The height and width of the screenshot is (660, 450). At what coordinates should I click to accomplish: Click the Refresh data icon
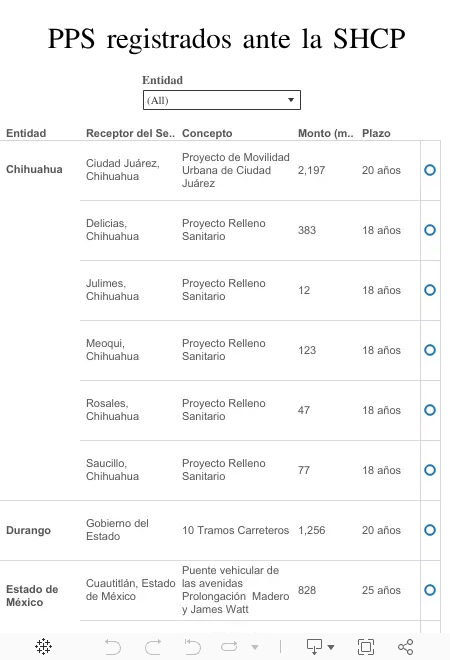pos(229,646)
